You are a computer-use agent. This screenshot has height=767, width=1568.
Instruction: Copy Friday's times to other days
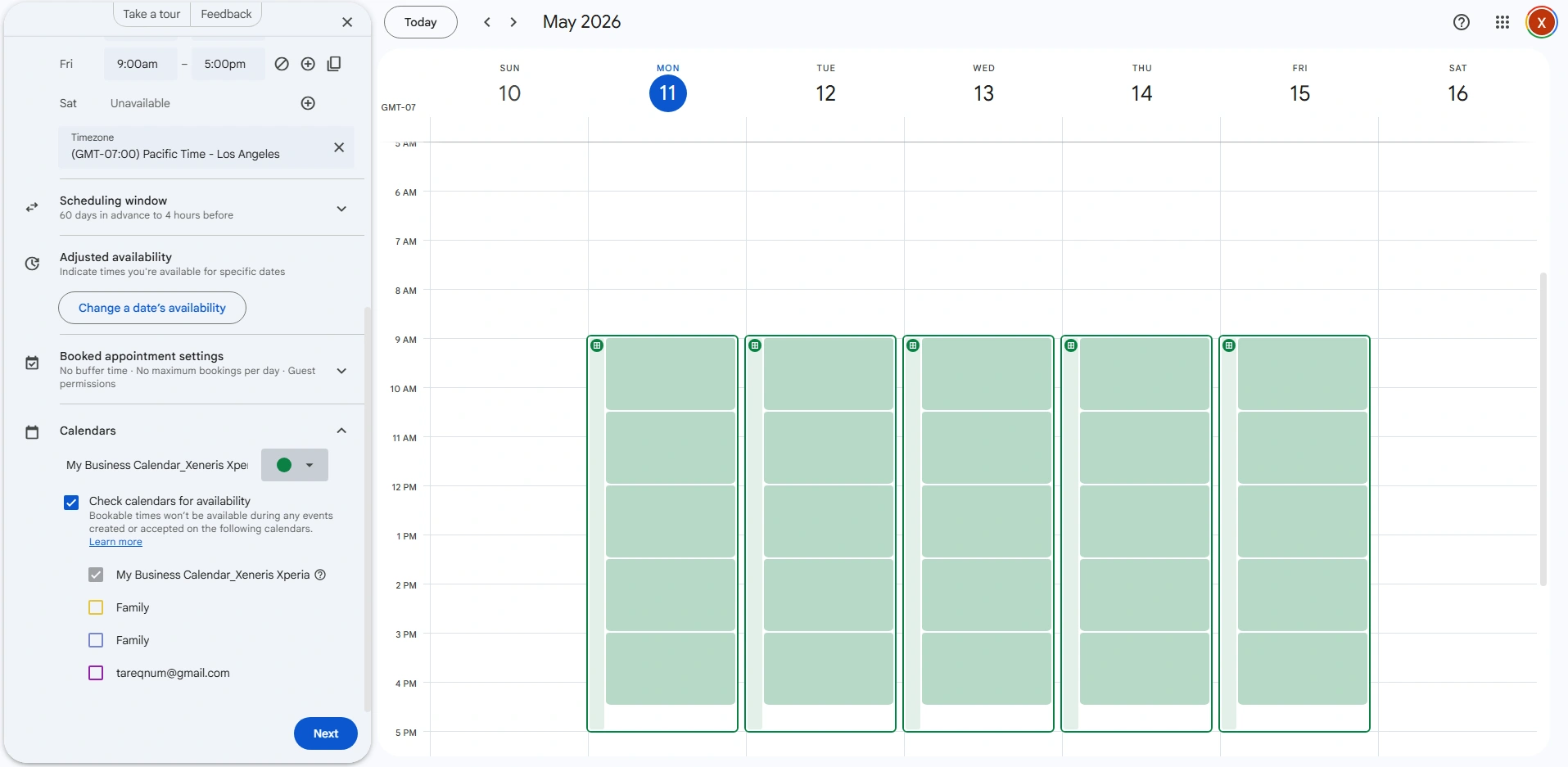click(334, 64)
